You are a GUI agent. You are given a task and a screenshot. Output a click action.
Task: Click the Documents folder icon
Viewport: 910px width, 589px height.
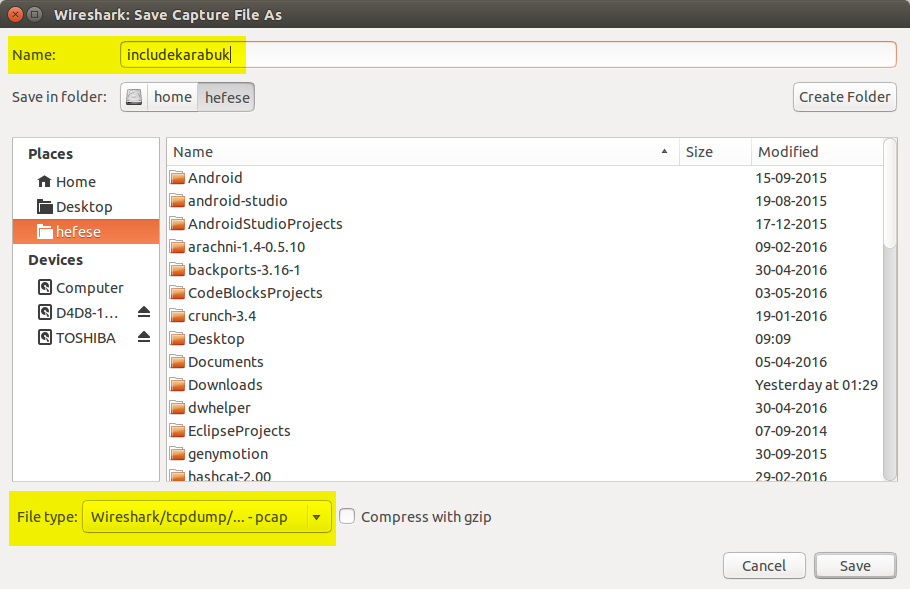pos(178,362)
